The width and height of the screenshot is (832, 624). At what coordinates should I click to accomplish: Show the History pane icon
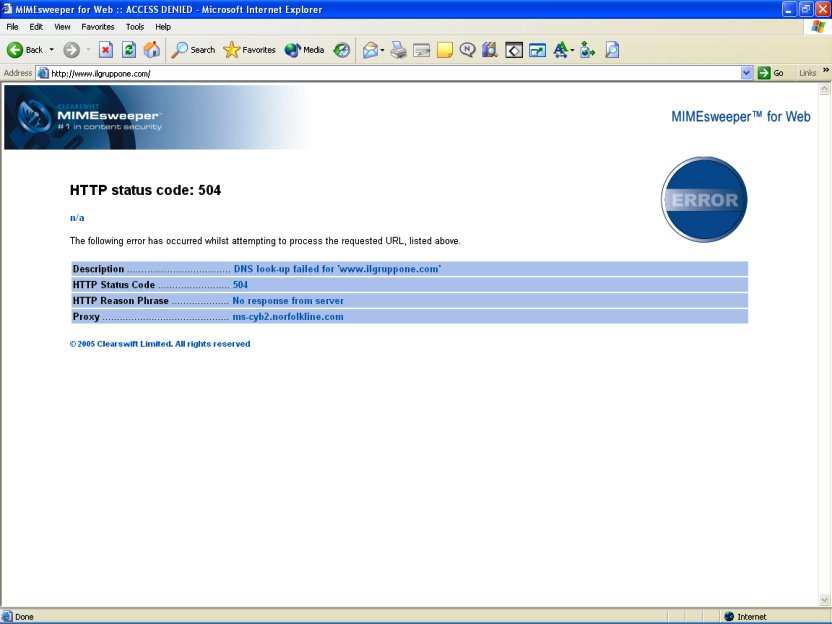point(342,50)
